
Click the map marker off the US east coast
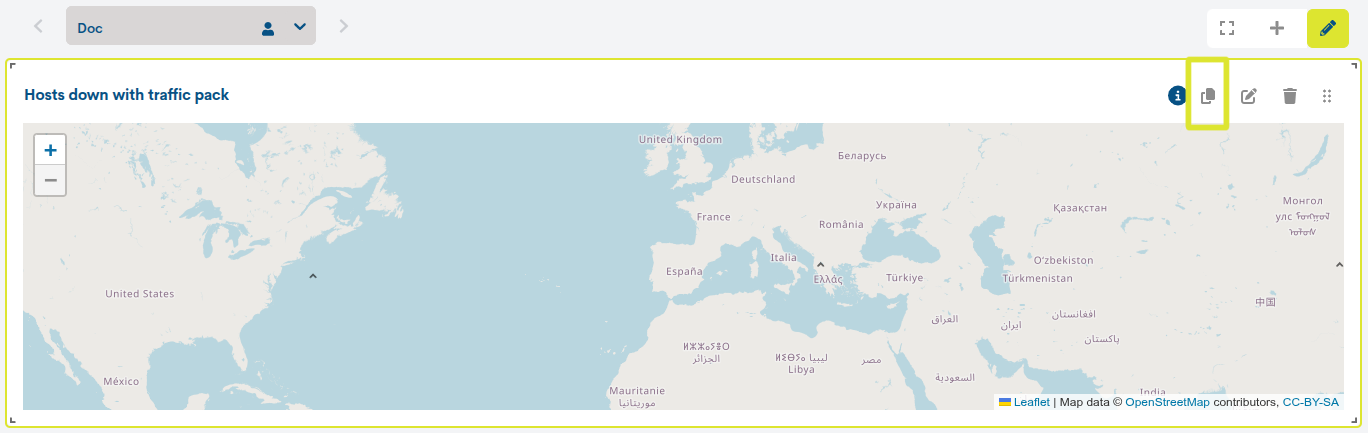[313, 276]
